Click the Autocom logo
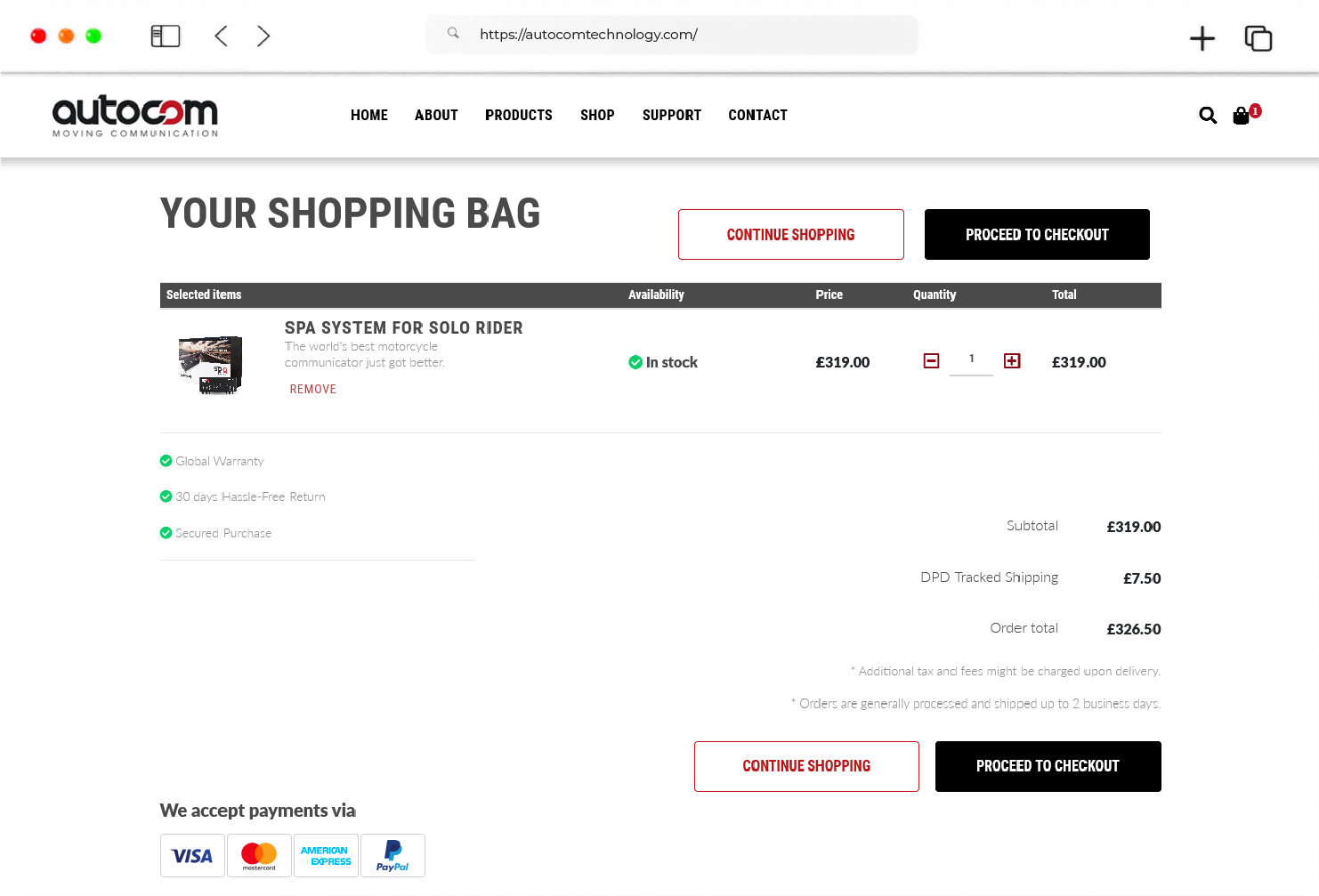Viewport: 1319px width, 896px height. [x=135, y=117]
